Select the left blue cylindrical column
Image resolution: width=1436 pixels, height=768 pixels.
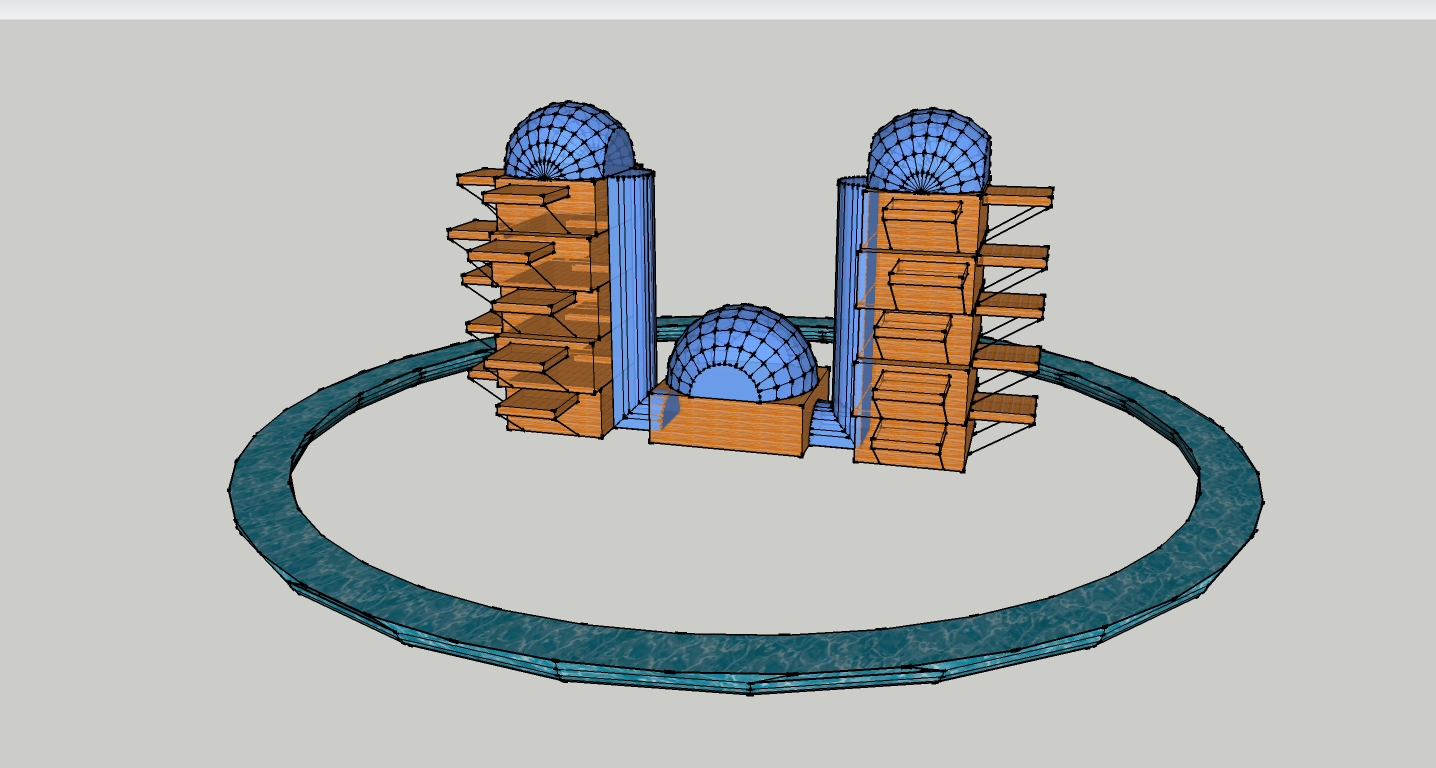click(x=632, y=290)
